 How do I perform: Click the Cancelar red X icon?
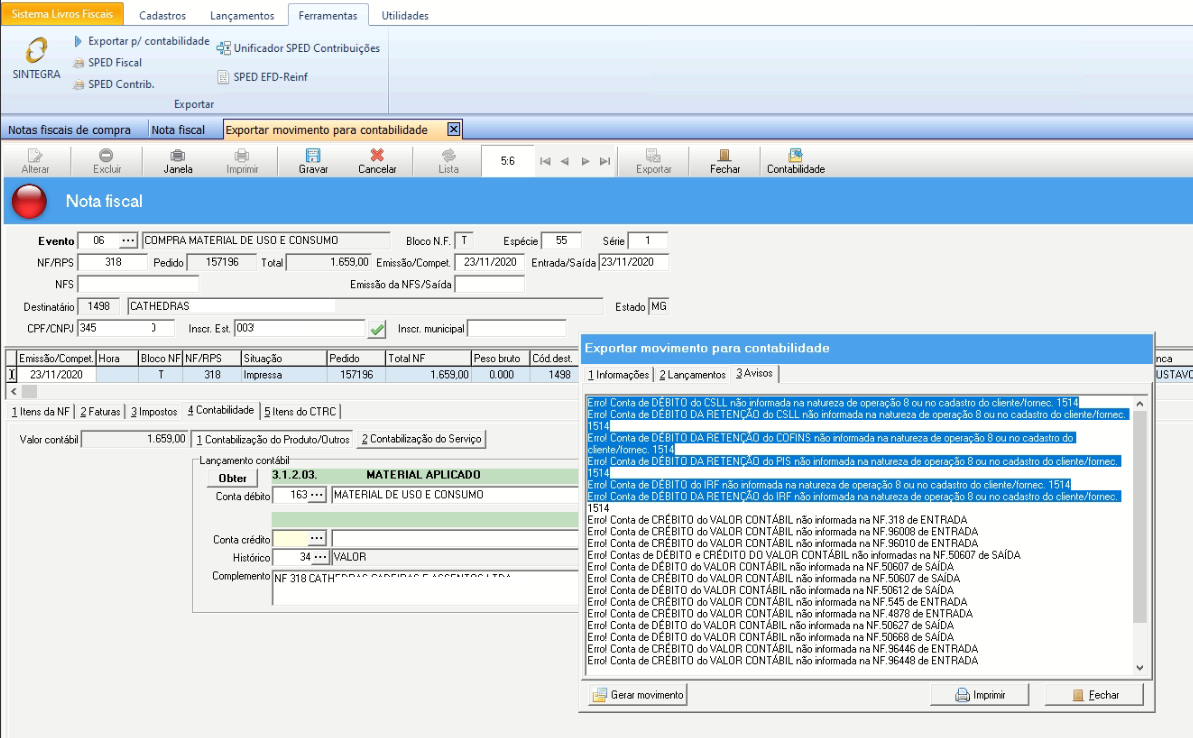(x=377, y=155)
